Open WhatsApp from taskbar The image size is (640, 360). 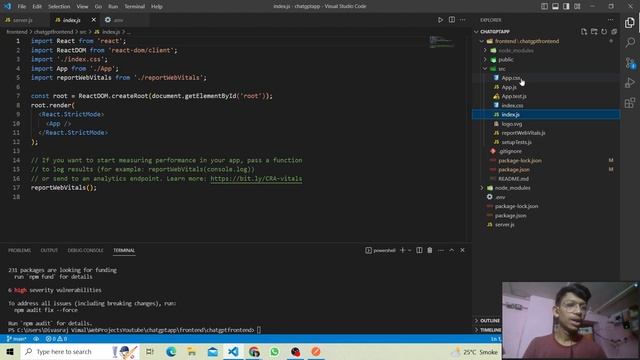[x=274, y=351]
